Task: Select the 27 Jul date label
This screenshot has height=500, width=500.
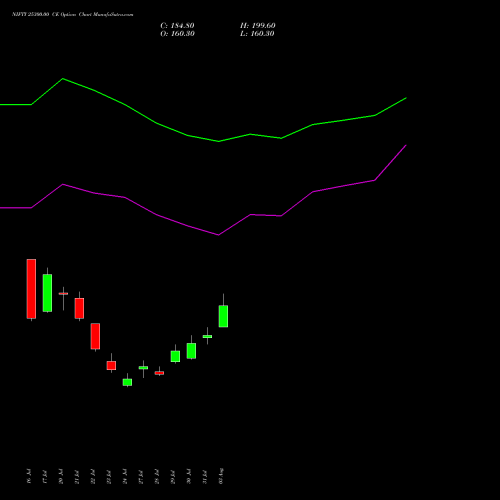Action: (x=141, y=476)
